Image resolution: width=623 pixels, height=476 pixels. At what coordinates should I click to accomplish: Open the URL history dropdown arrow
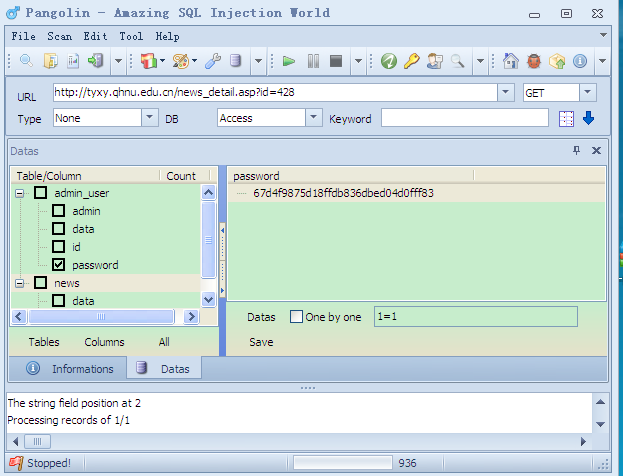(x=505, y=92)
